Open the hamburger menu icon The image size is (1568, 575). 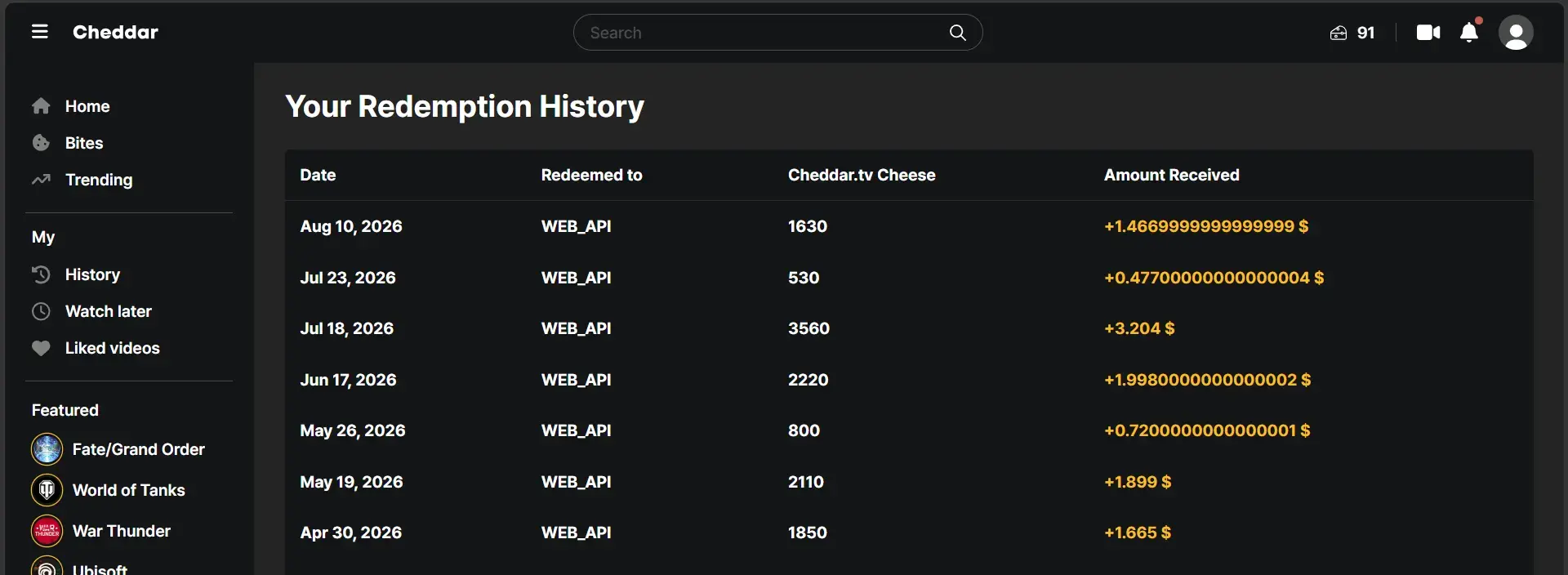point(39,32)
